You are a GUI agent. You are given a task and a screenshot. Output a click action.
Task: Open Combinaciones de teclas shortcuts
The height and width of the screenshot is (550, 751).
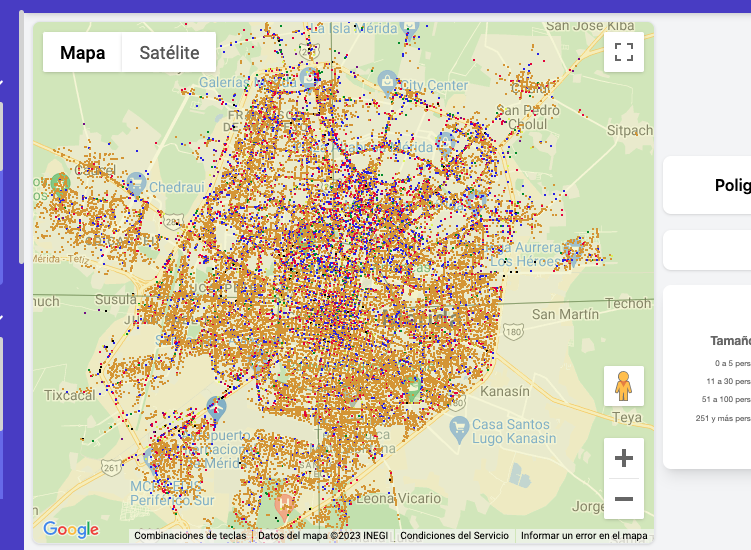coord(190,536)
